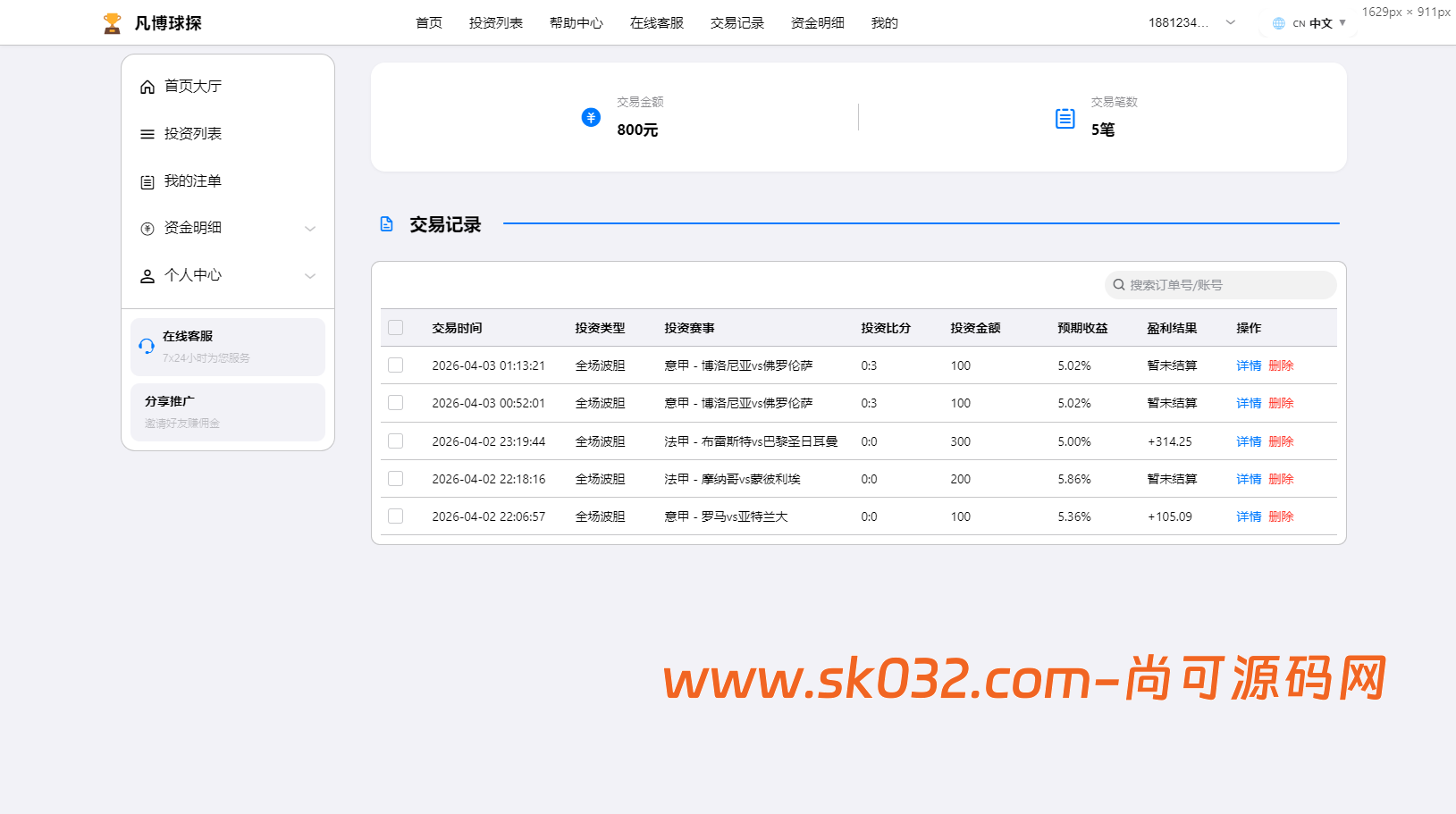Check the 2026-04-02 23:19:44 row checkbox
Viewport: 1456px width, 814px height.
[396, 441]
